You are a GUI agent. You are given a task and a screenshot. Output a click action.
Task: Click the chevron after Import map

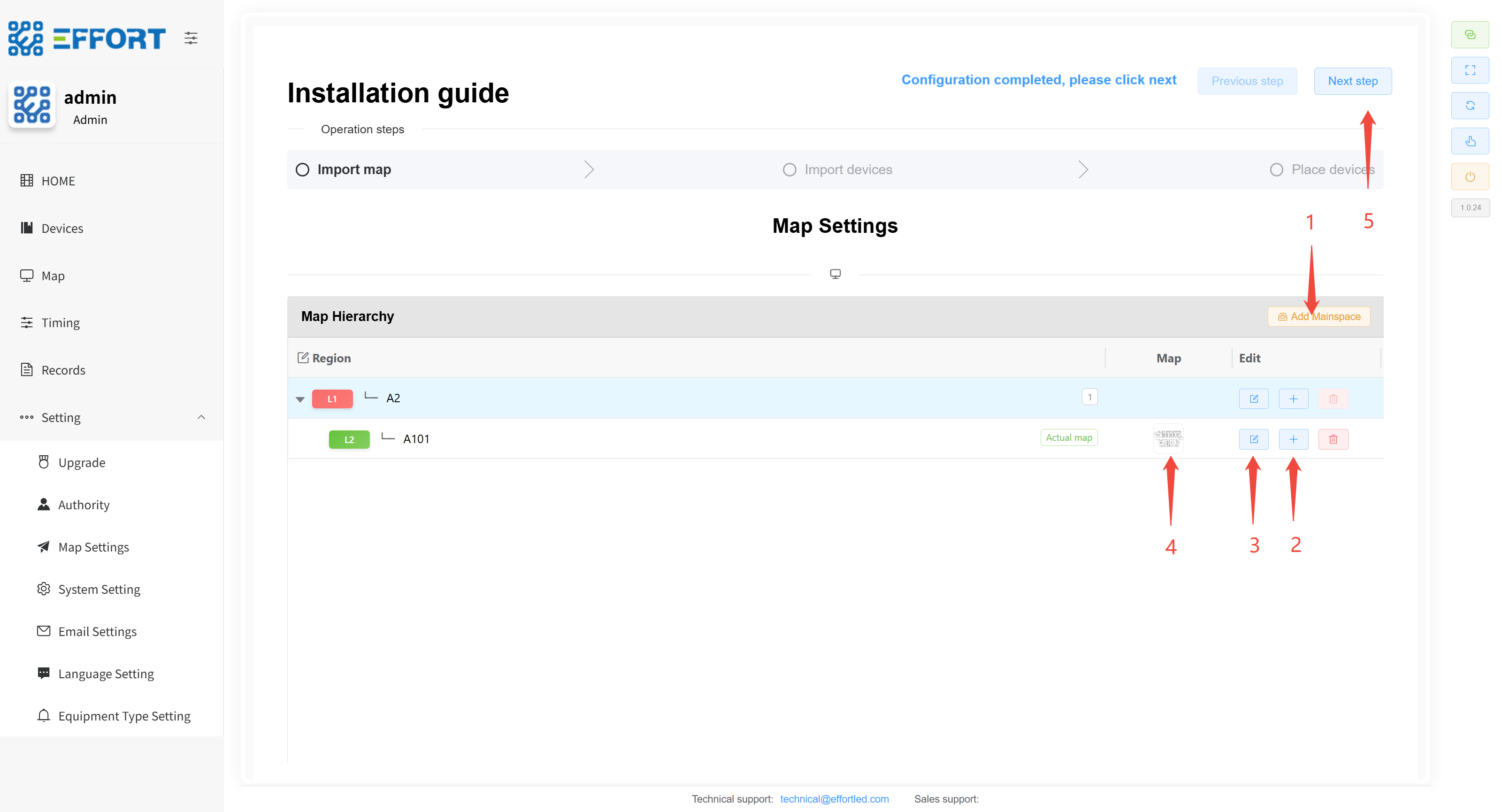pyautogui.click(x=589, y=169)
